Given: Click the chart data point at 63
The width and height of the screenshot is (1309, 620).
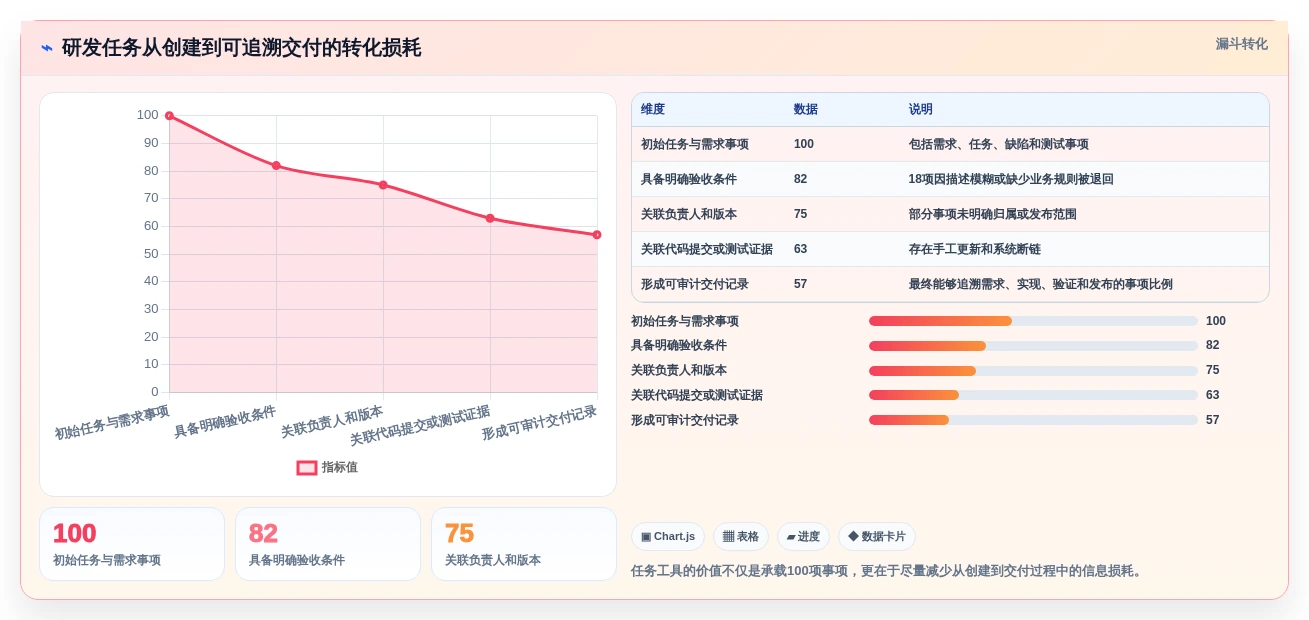Looking at the screenshot, I should [490, 218].
